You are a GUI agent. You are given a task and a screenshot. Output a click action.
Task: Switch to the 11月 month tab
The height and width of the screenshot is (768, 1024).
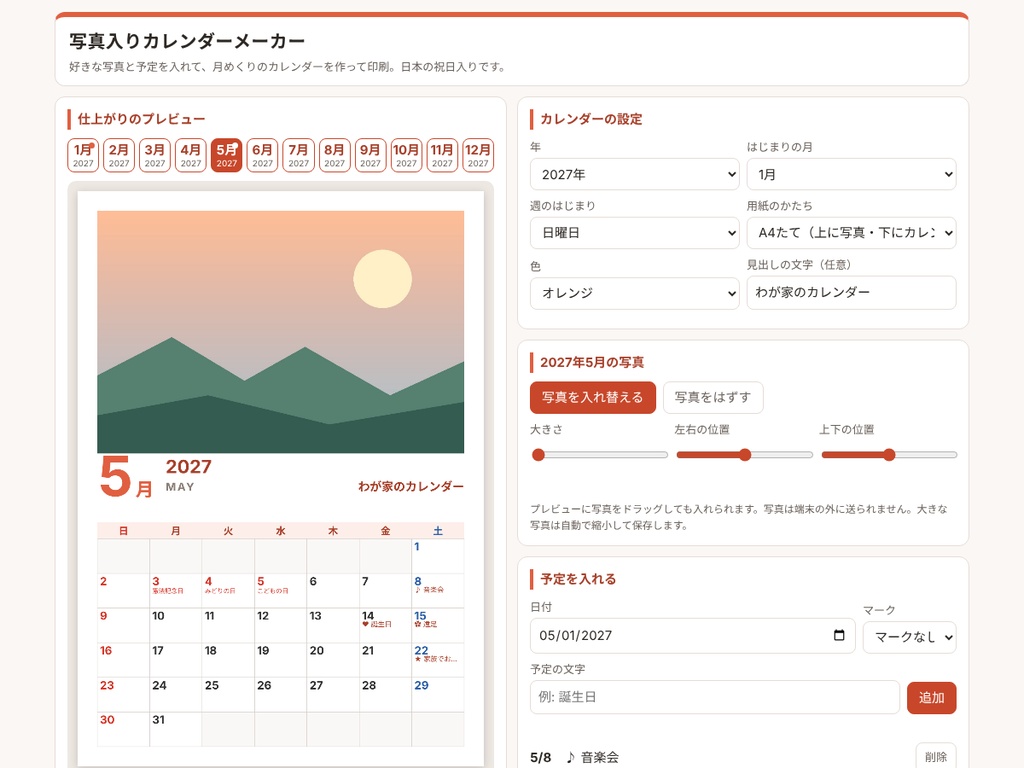[442, 155]
